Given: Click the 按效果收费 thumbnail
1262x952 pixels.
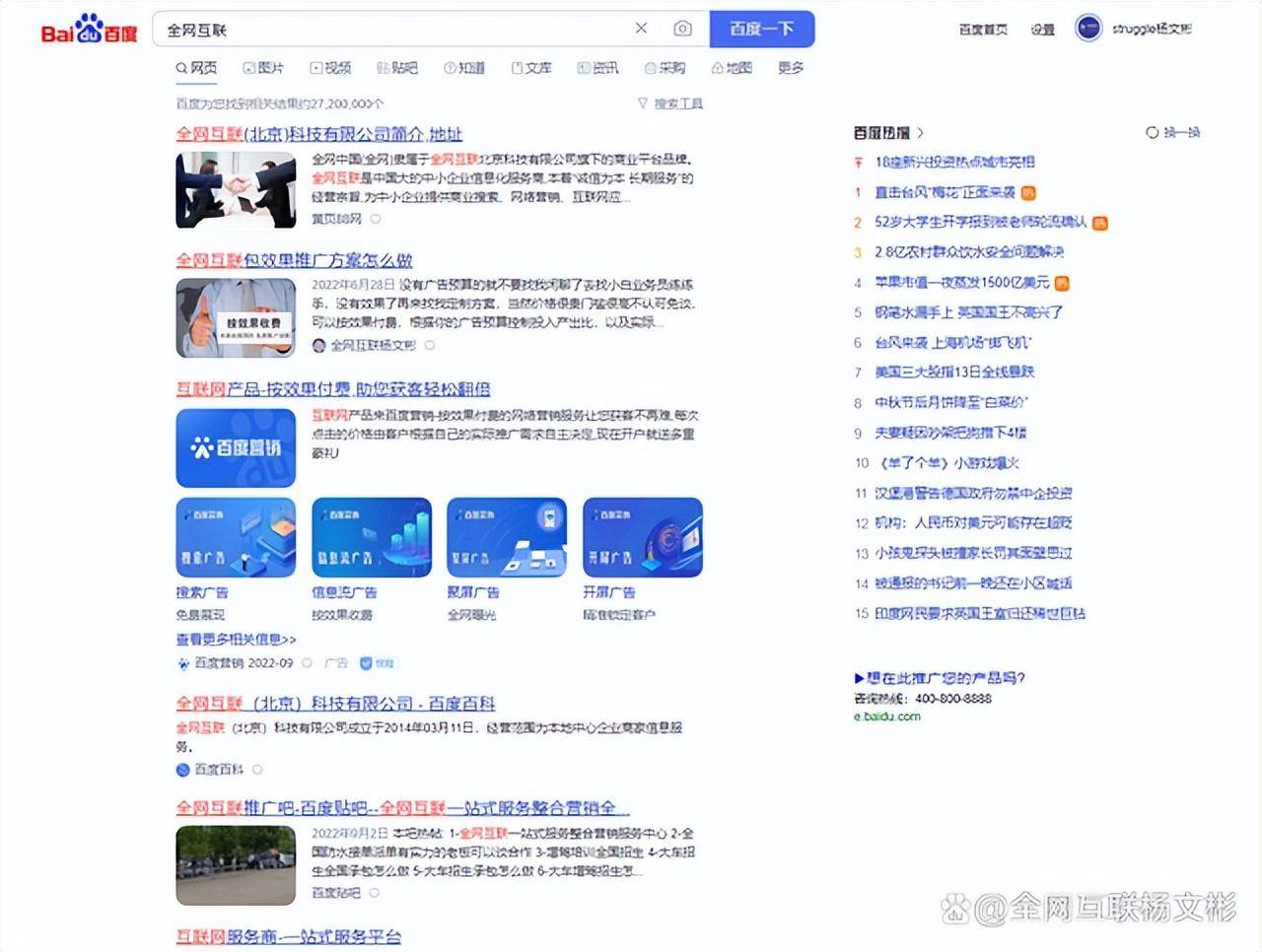Looking at the screenshot, I should point(236,317).
